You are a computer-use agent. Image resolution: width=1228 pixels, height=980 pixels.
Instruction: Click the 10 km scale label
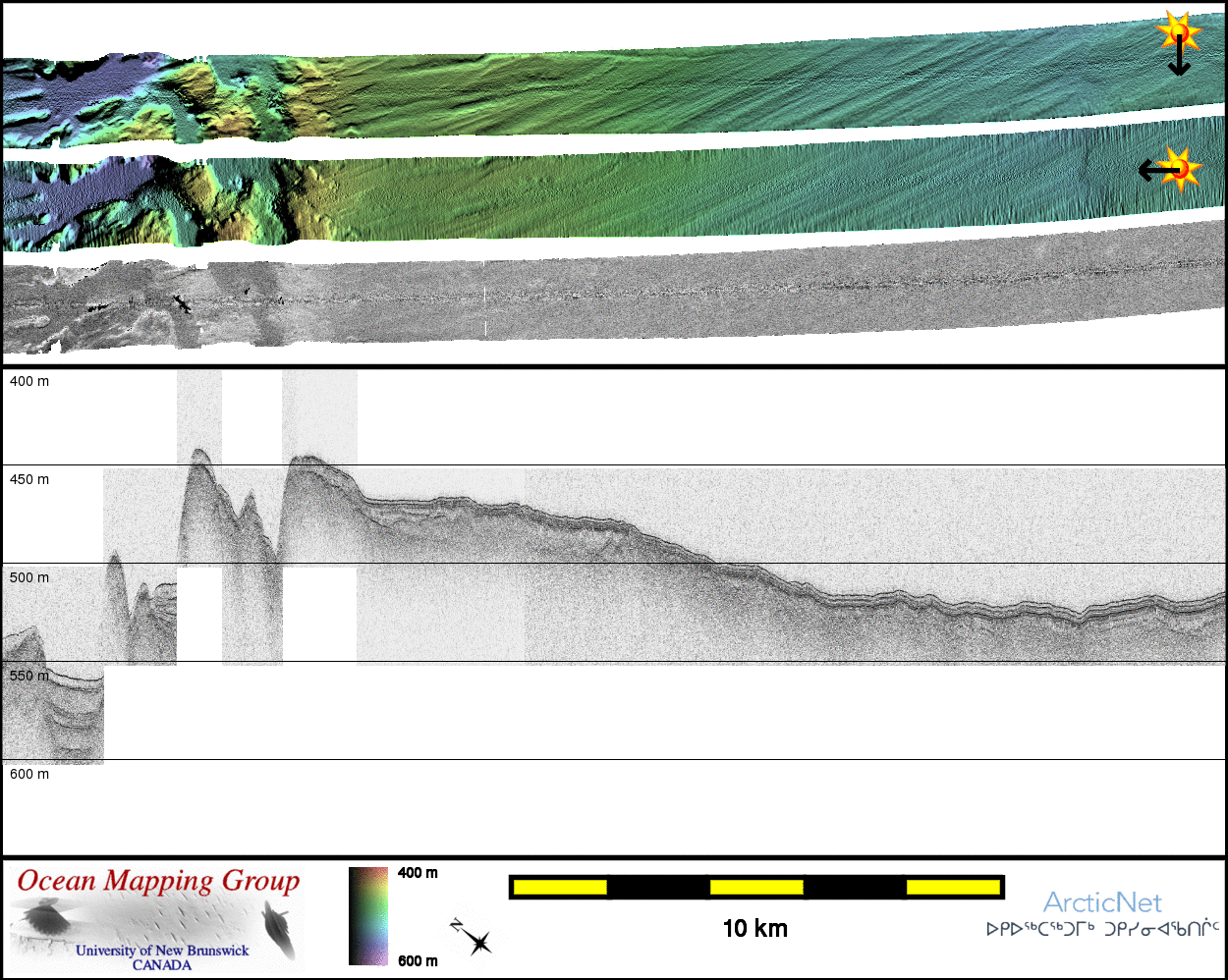(754, 928)
